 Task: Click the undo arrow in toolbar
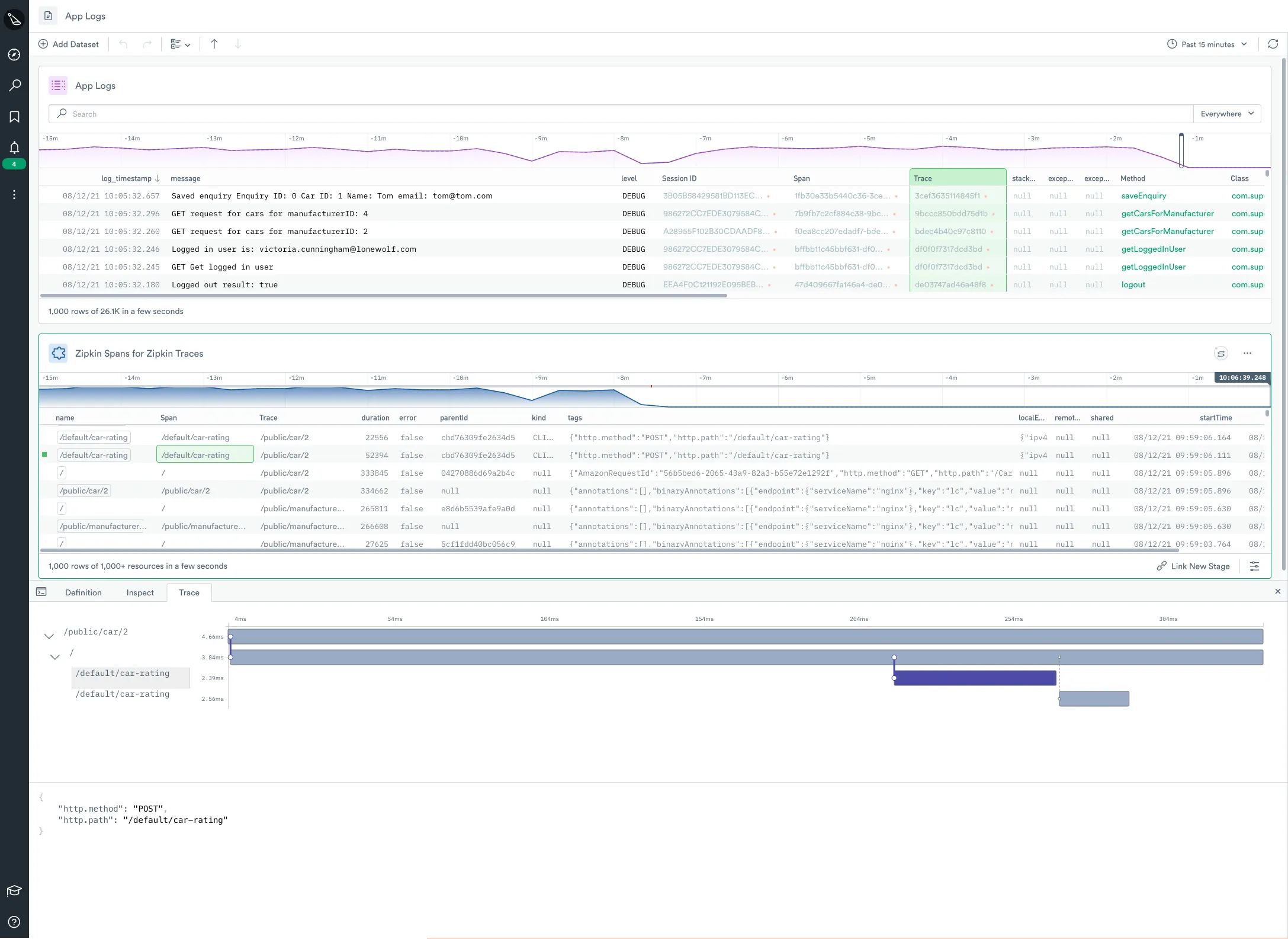(x=123, y=44)
